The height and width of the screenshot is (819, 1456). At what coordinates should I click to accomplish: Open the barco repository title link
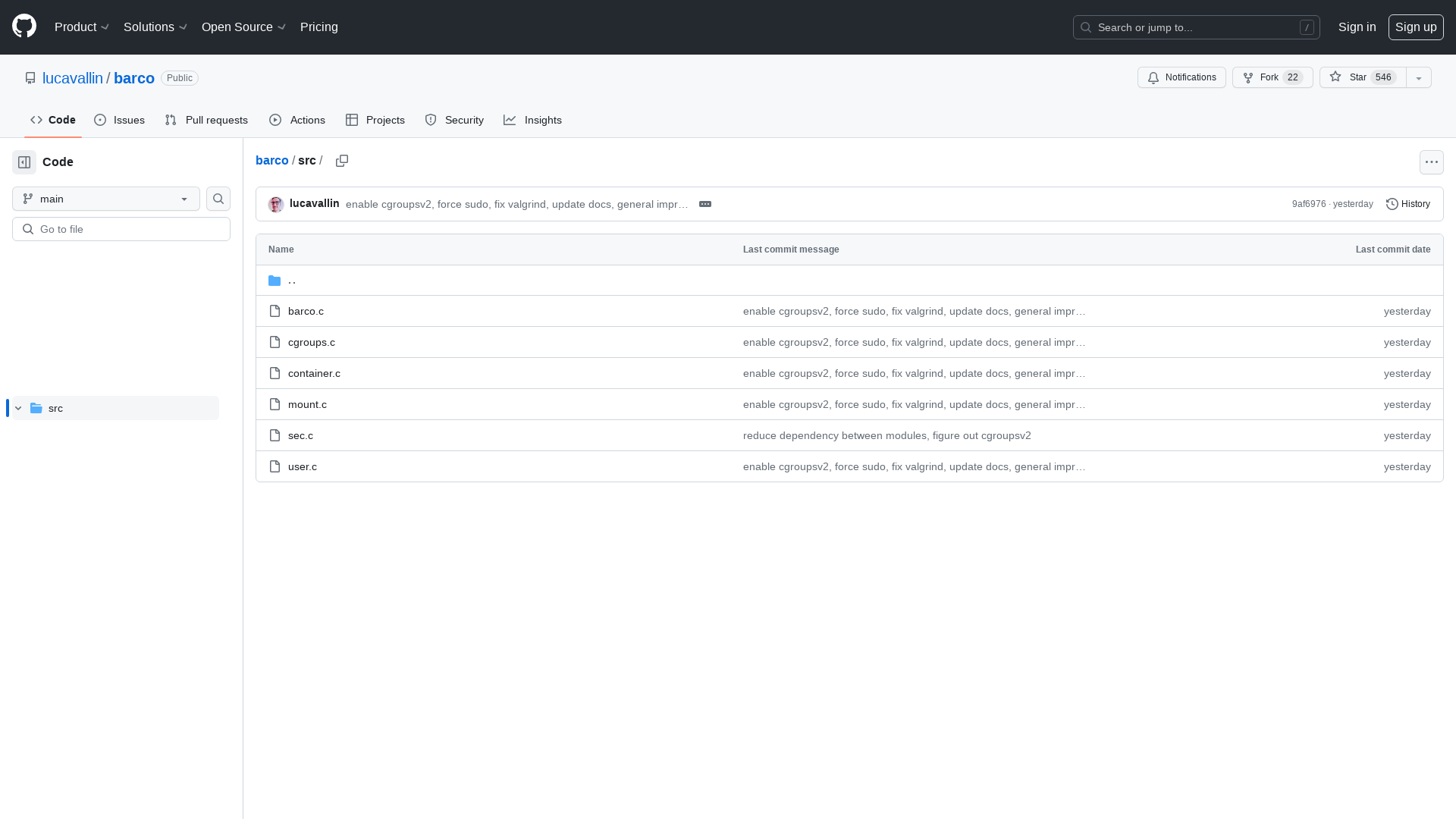[134, 78]
